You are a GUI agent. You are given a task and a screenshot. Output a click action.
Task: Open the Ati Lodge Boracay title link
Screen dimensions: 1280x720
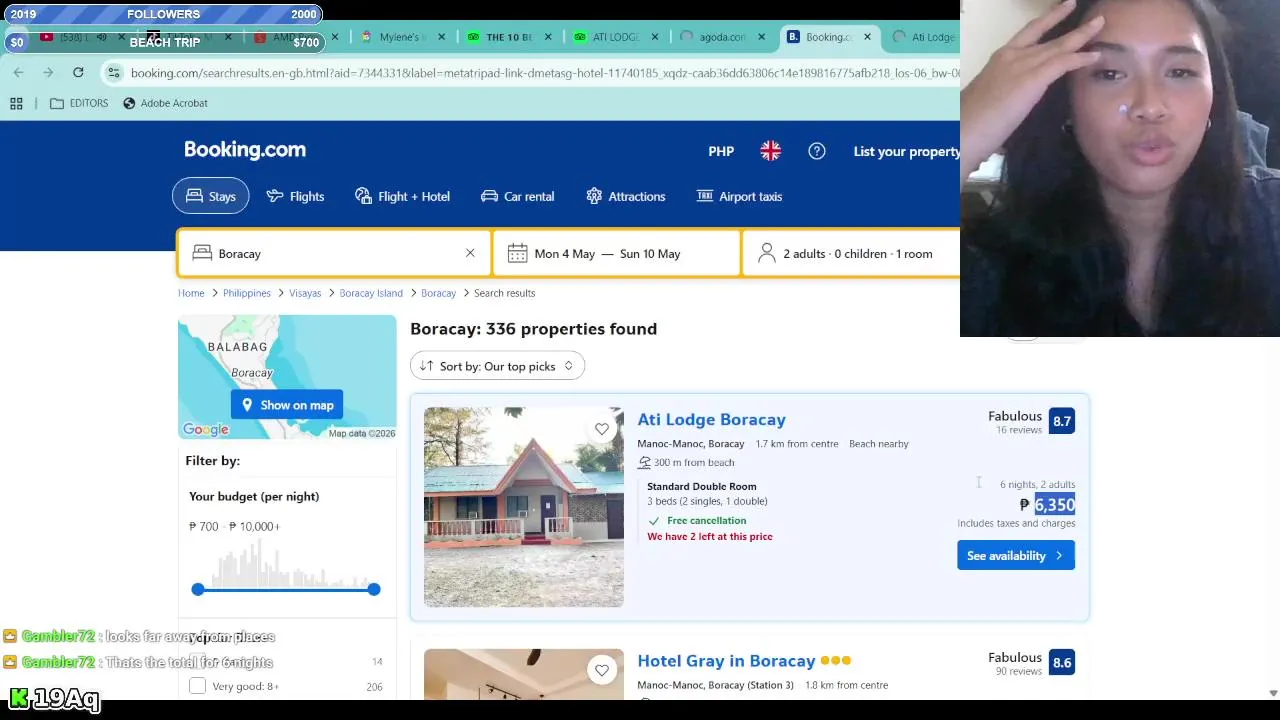click(x=712, y=420)
